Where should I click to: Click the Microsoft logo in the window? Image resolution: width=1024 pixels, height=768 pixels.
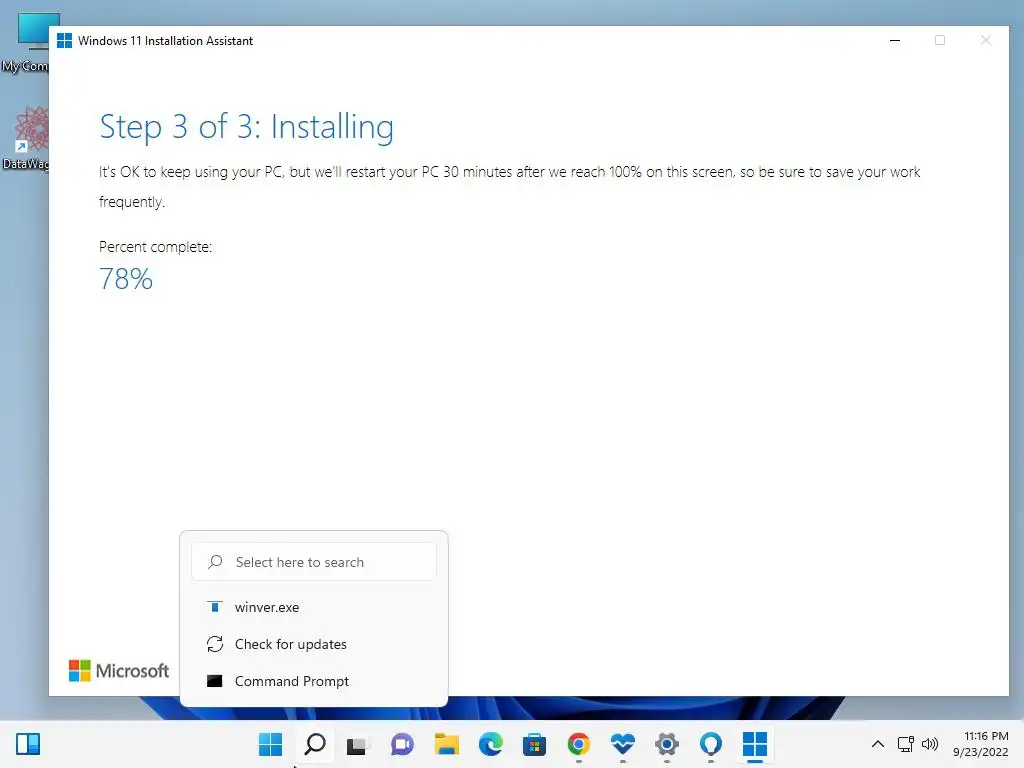coord(119,671)
